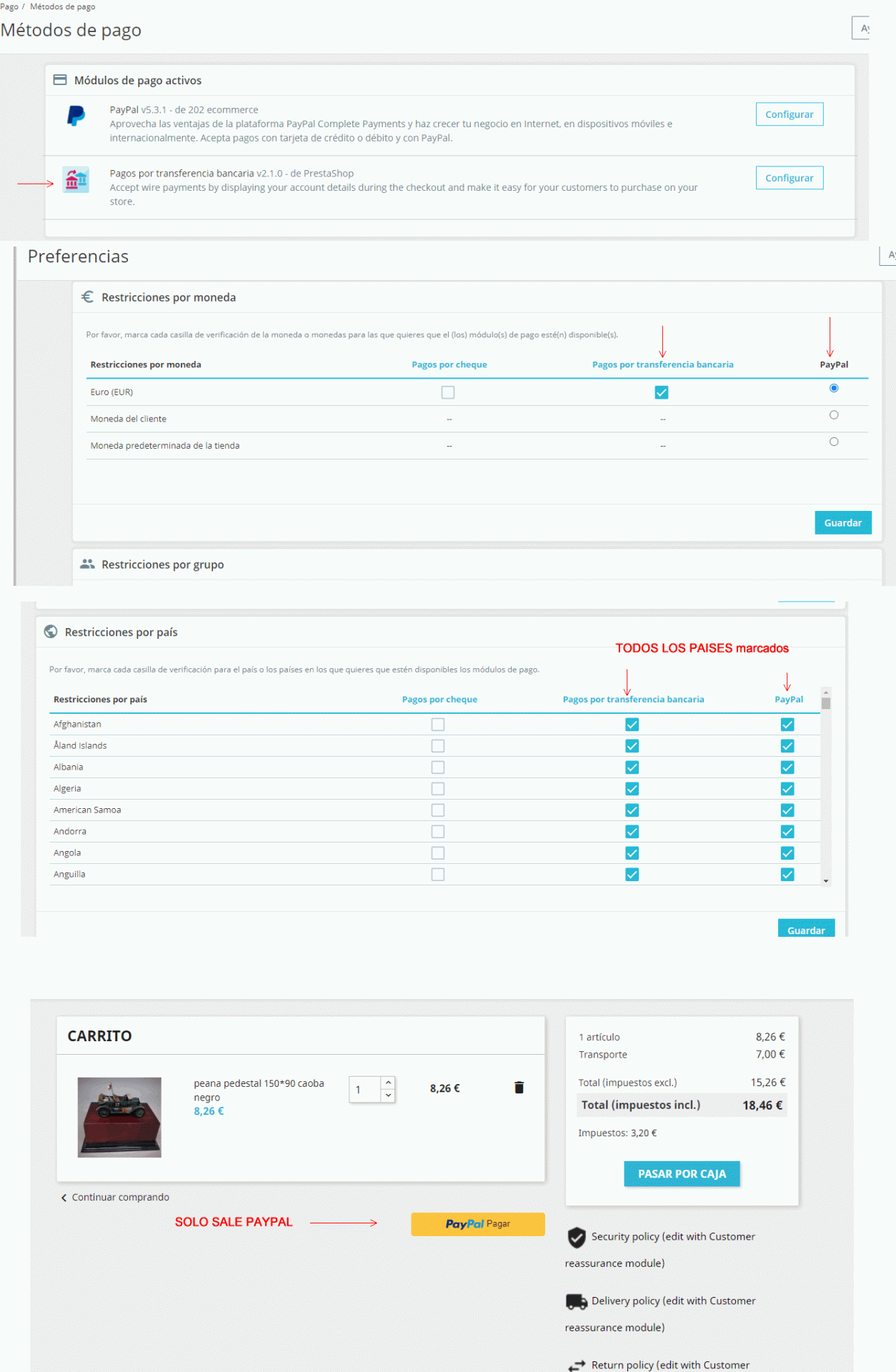The image size is (896, 1372).
Task: Click the globe icon in Restricciones por país
Action: pyautogui.click(x=51, y=632)
